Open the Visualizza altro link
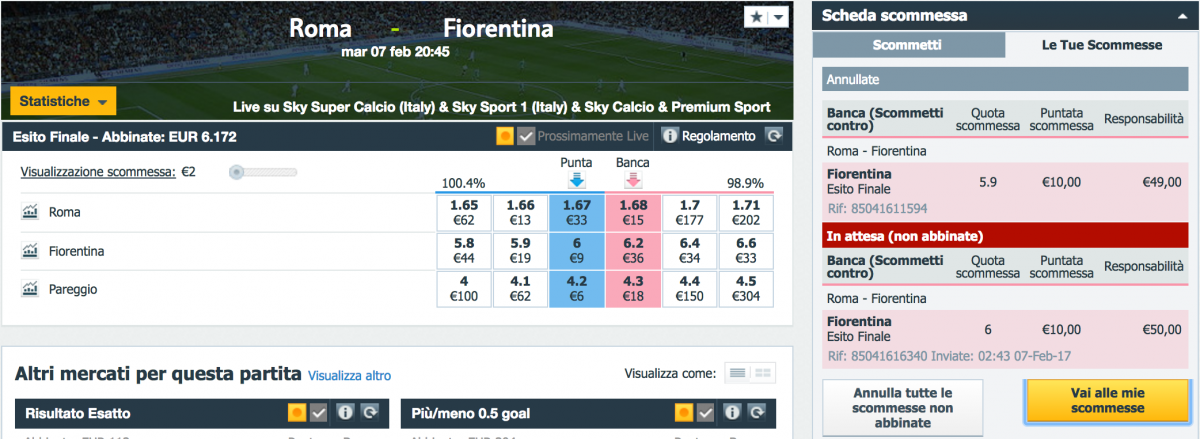 pos(349,376)
